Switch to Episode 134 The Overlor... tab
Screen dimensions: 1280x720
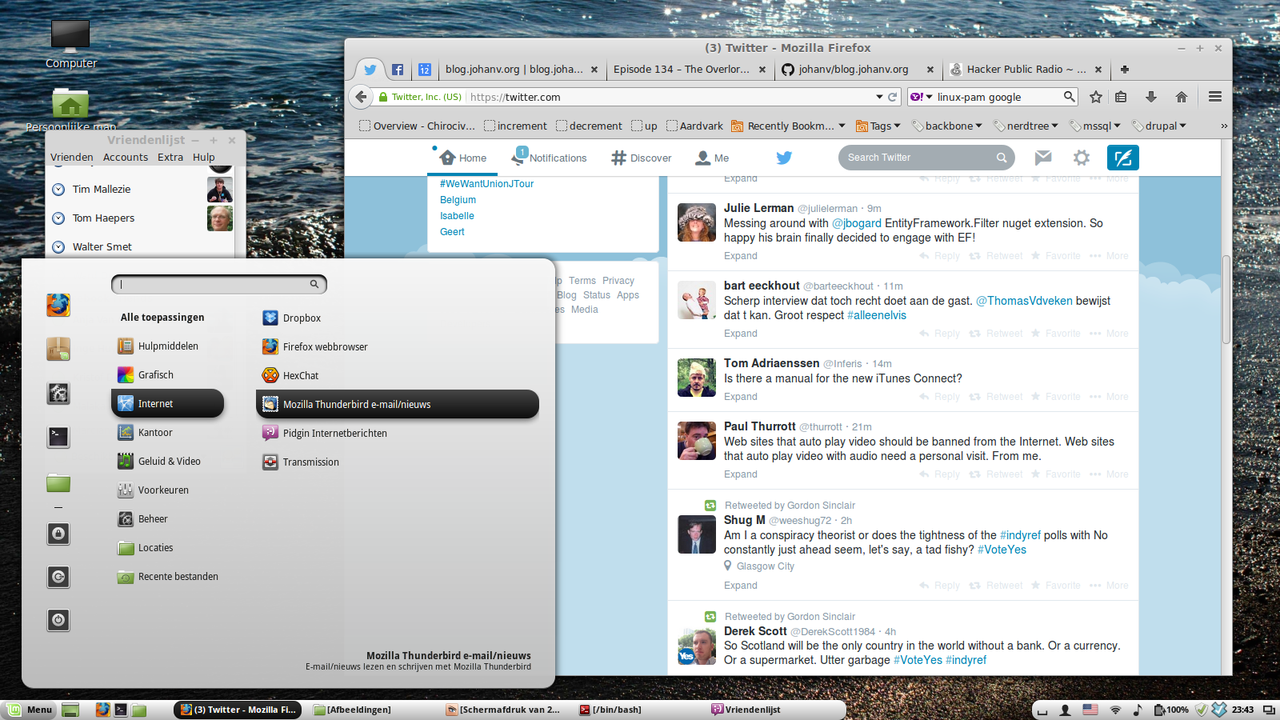pyautogui.click(x=688, y=69)
